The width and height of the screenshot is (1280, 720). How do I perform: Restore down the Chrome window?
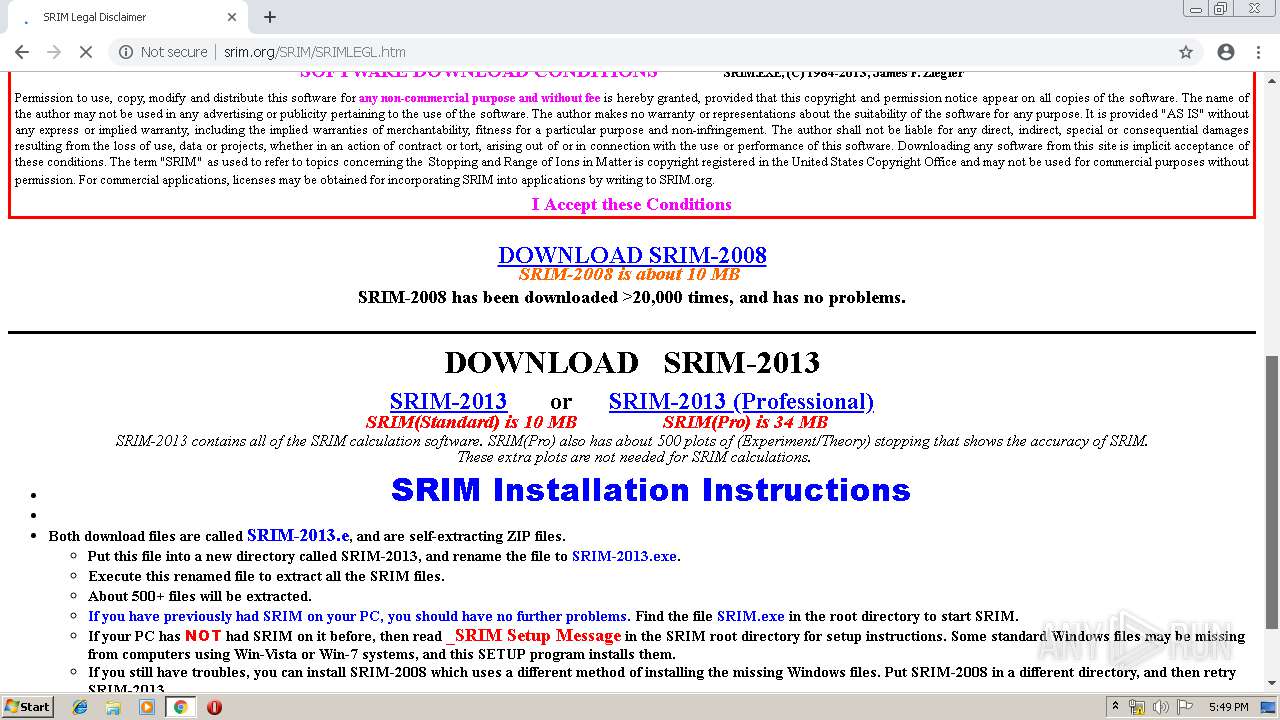coord(1220,8)
